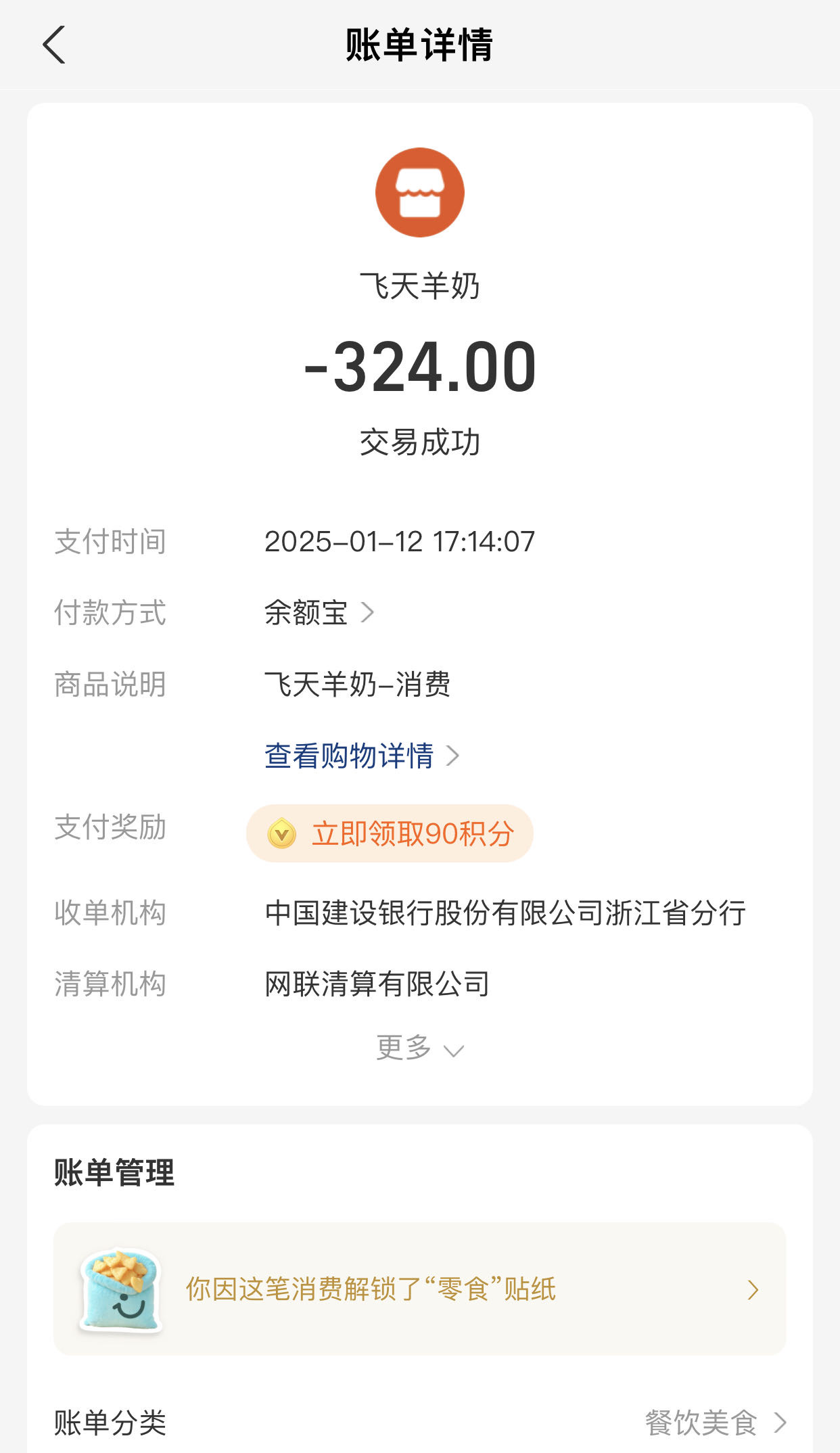
Task: Tap the back arrow icon
Action: [x=54, y=45]
